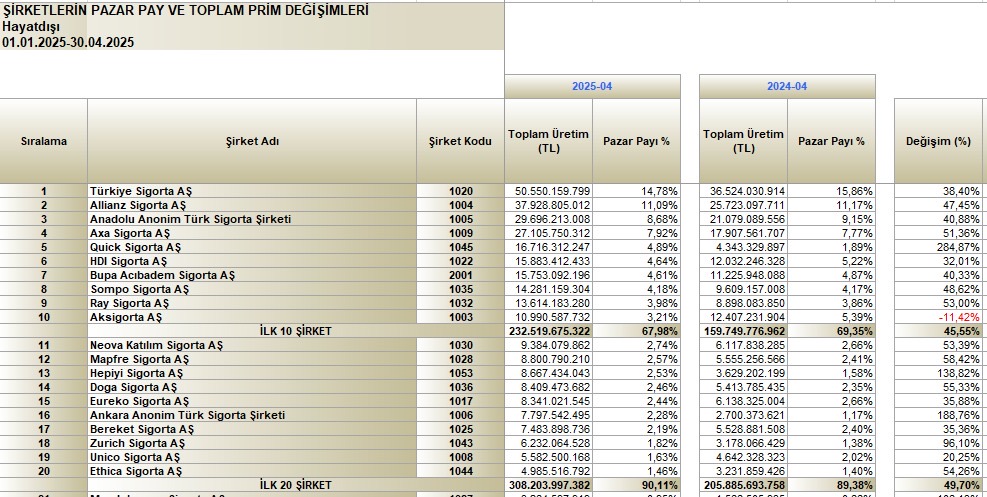Select Mapfre Sigorta AŞ company cell
This screenshot has height=497, width=987.
pos(252,359)
